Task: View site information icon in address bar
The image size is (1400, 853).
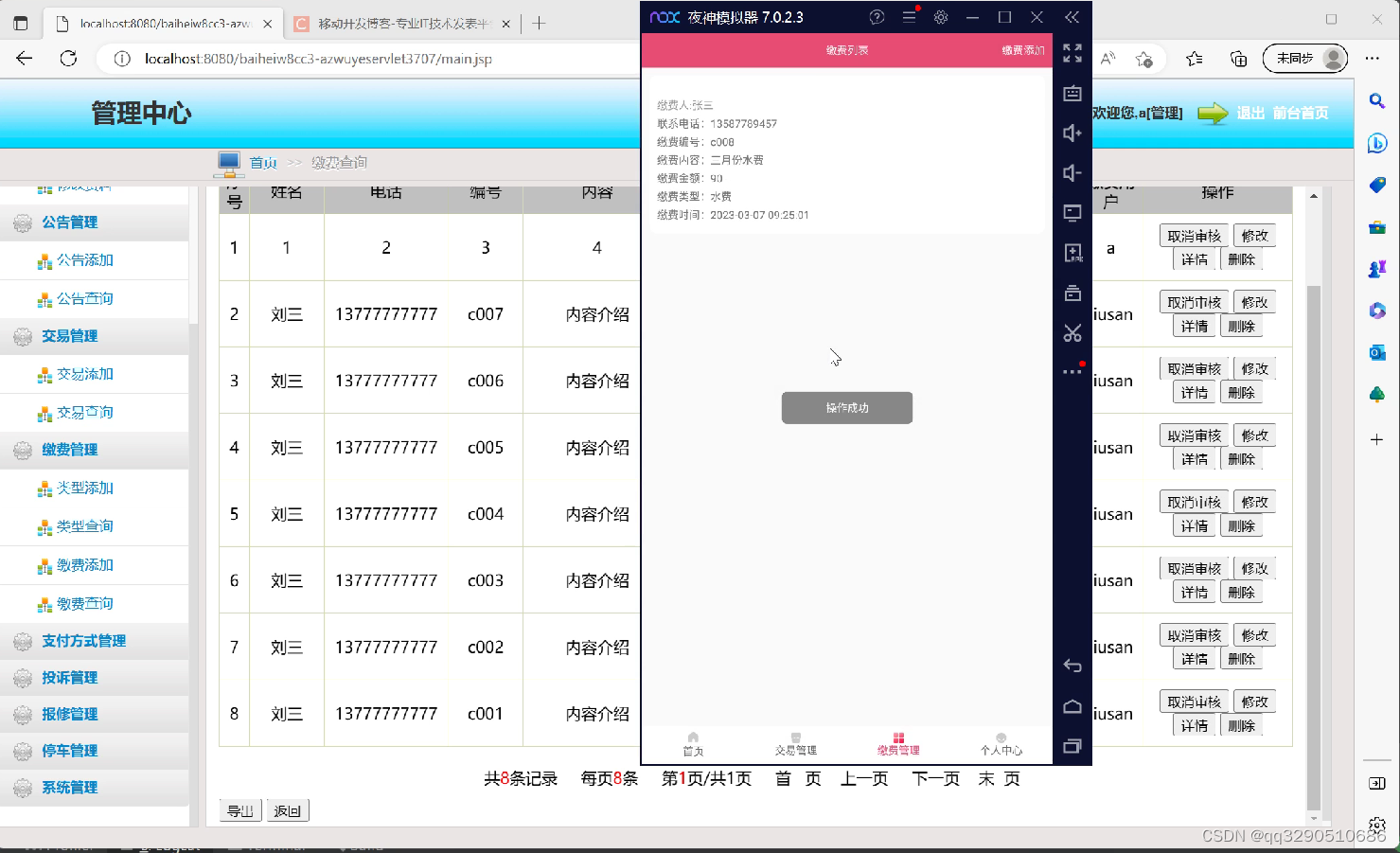Action: coord(122,59)
